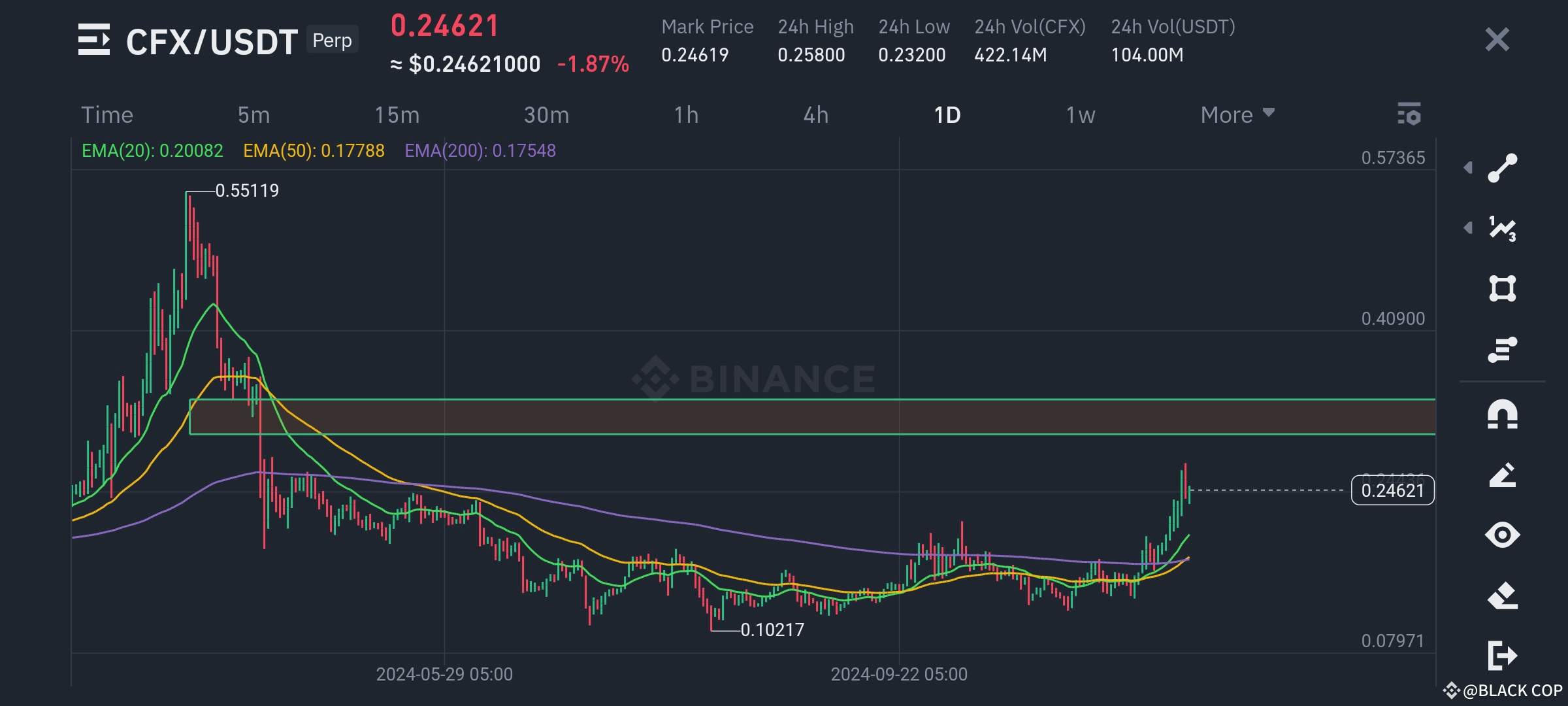
Task: Click the 0.24621 current price tag
Action: [1392, 490]
